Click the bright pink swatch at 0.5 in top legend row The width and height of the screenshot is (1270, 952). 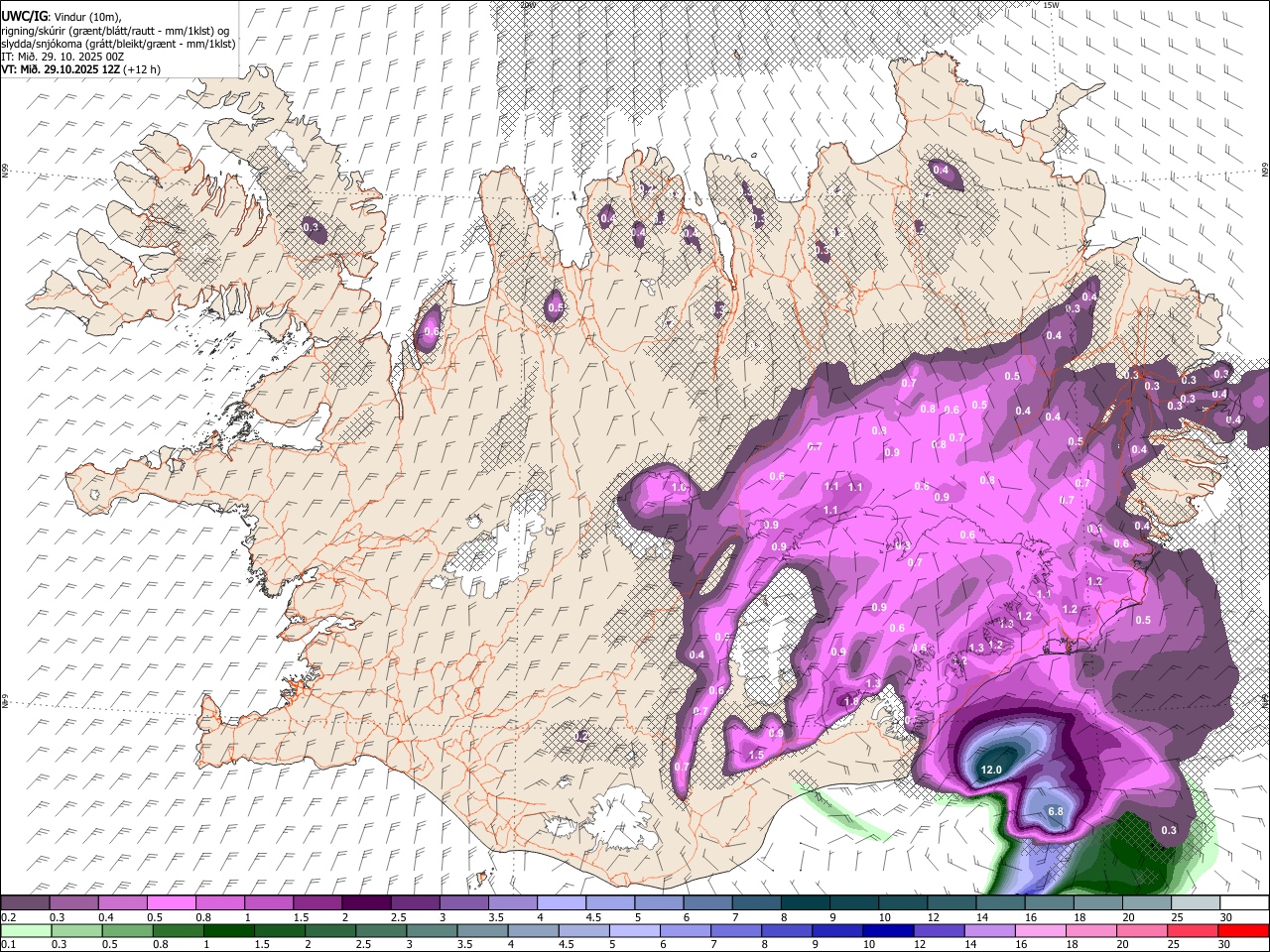tap(172, 903)
